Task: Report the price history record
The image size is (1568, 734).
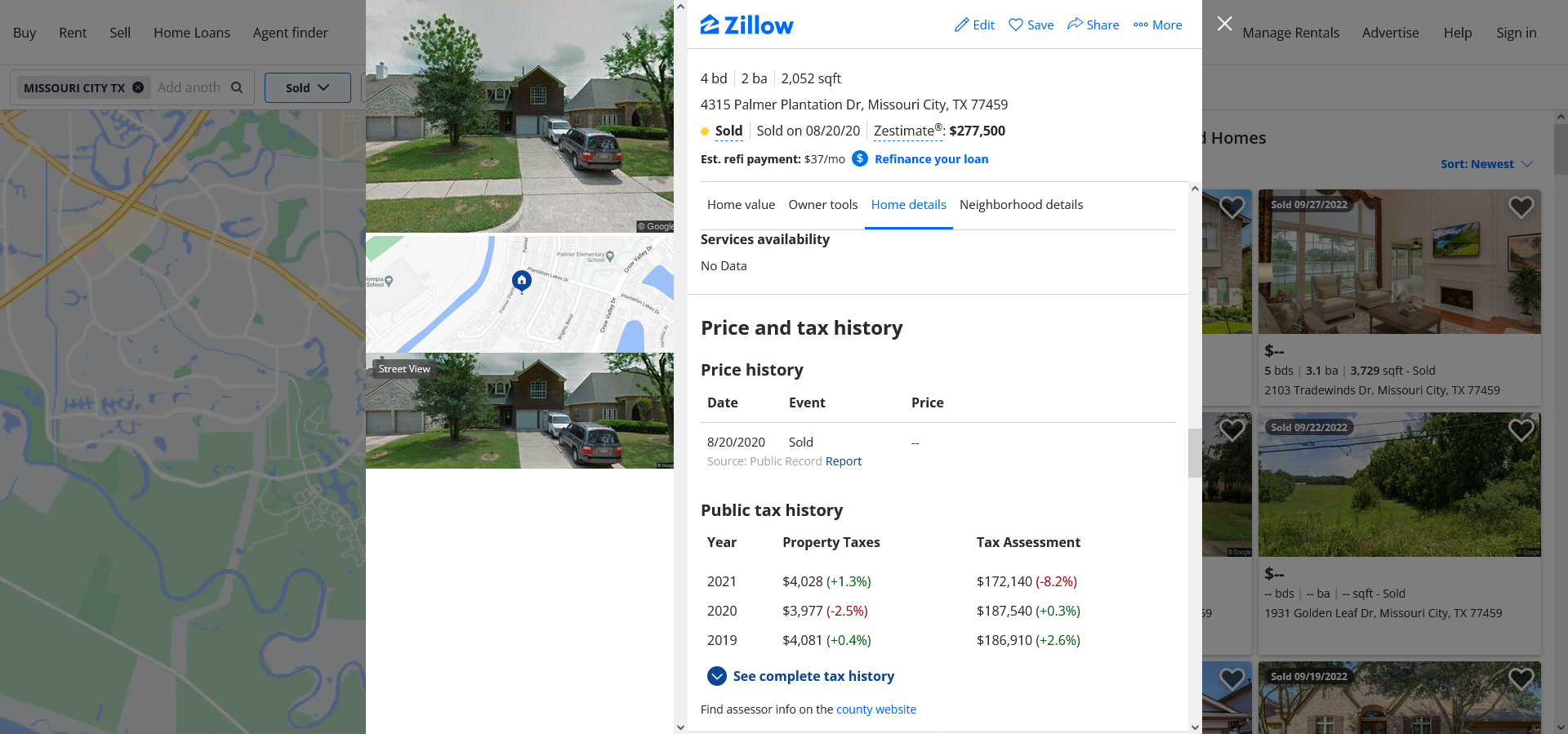Action: point(843,461)
